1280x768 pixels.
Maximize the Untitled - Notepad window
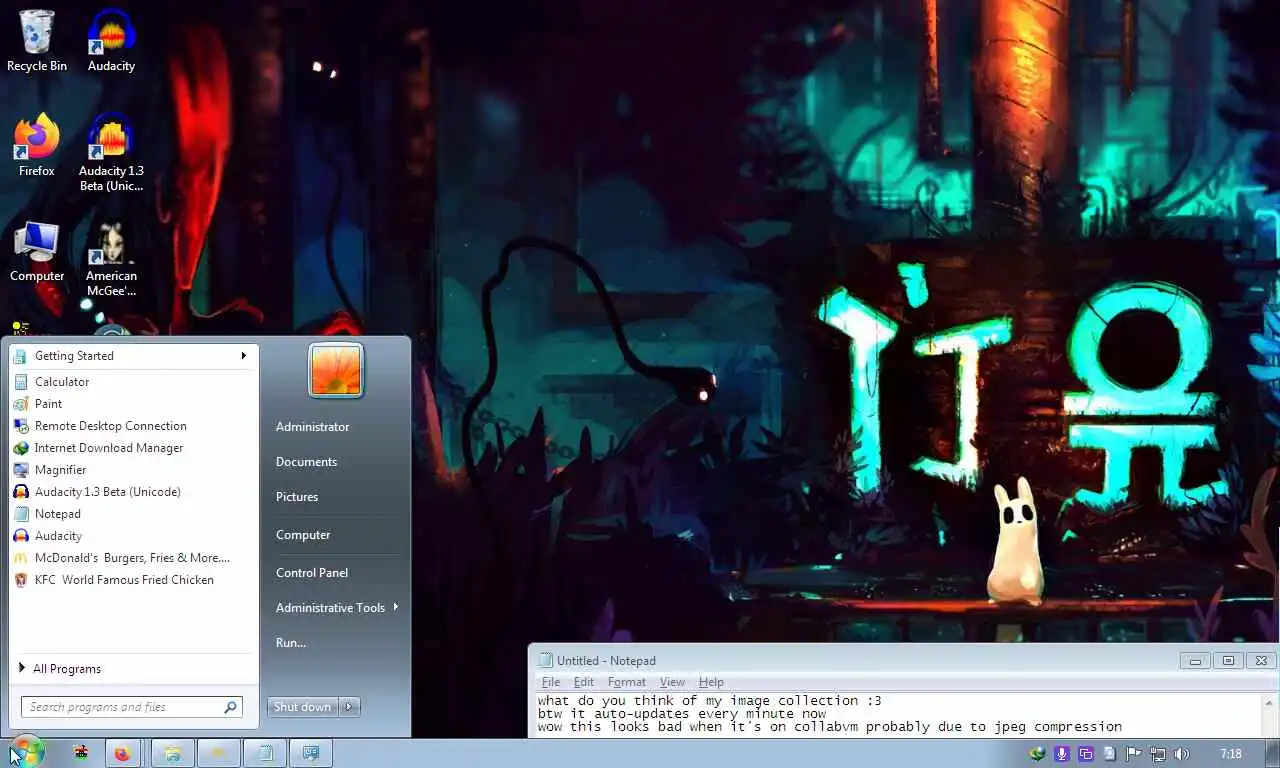1228,660
